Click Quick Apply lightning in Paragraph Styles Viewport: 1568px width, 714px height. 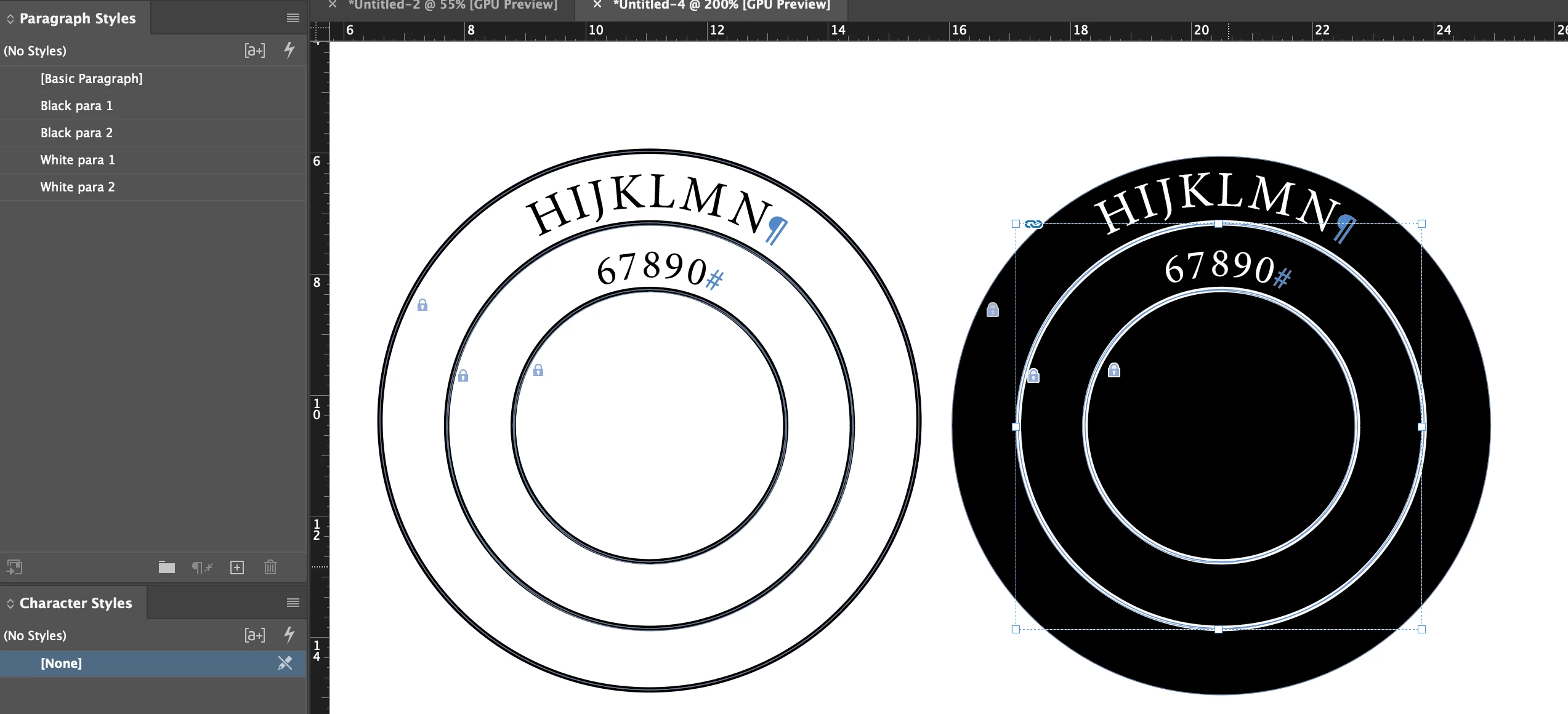(x=289, y=50)
